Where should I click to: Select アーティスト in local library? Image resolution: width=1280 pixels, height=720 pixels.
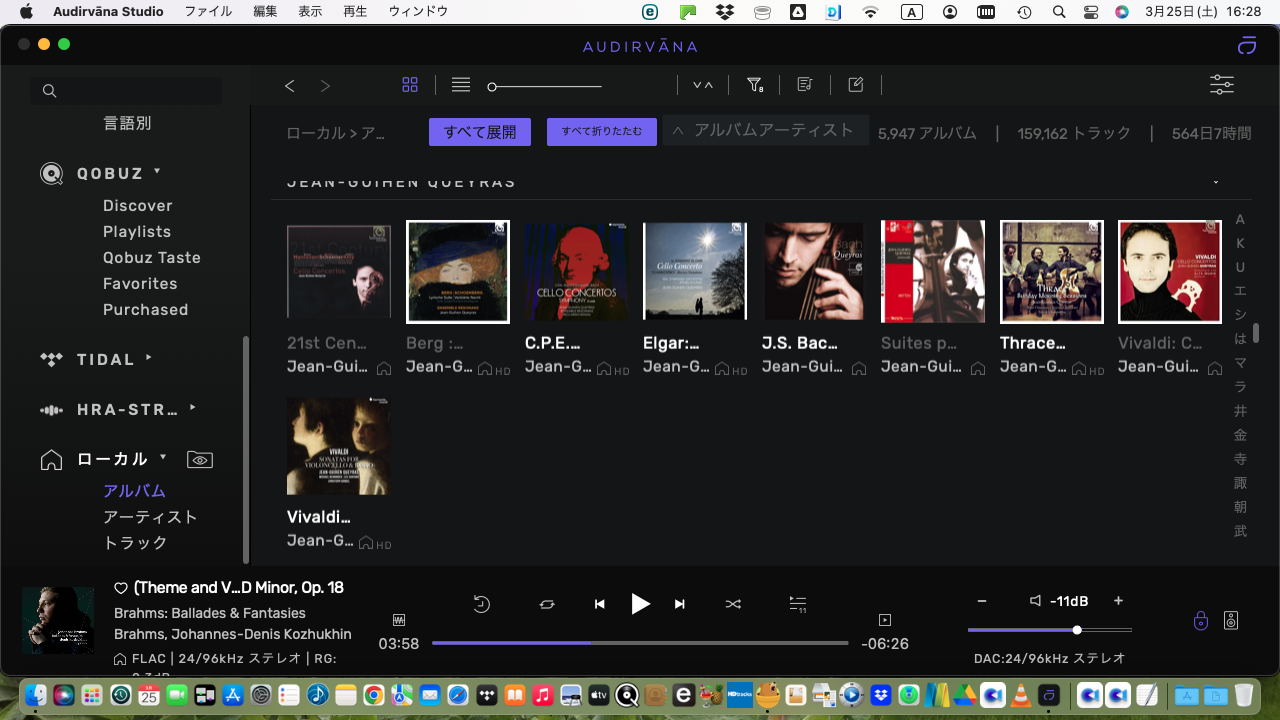[151, 517]
